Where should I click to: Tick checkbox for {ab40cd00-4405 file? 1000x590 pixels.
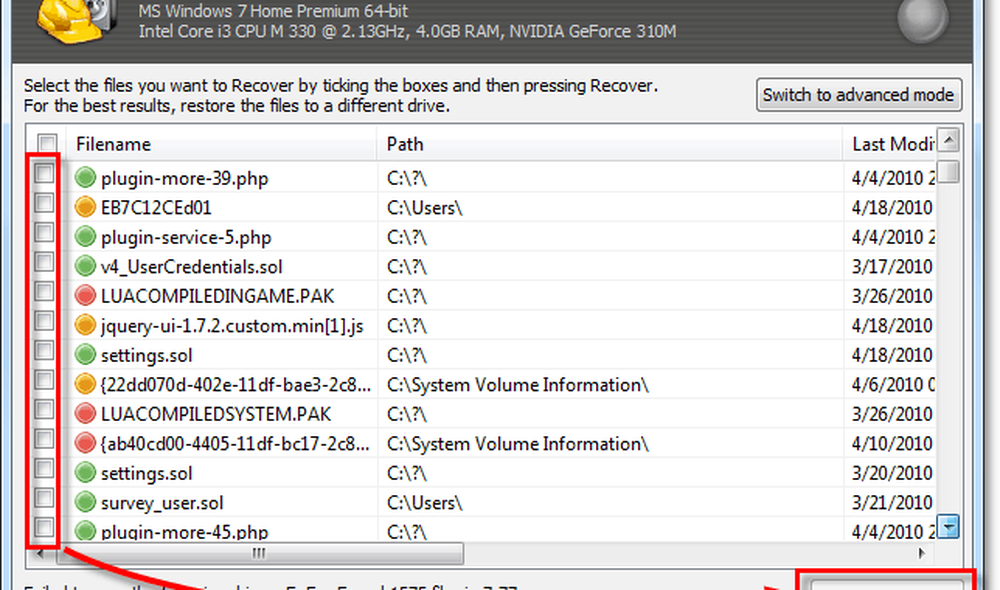click(x=44, y=439)
